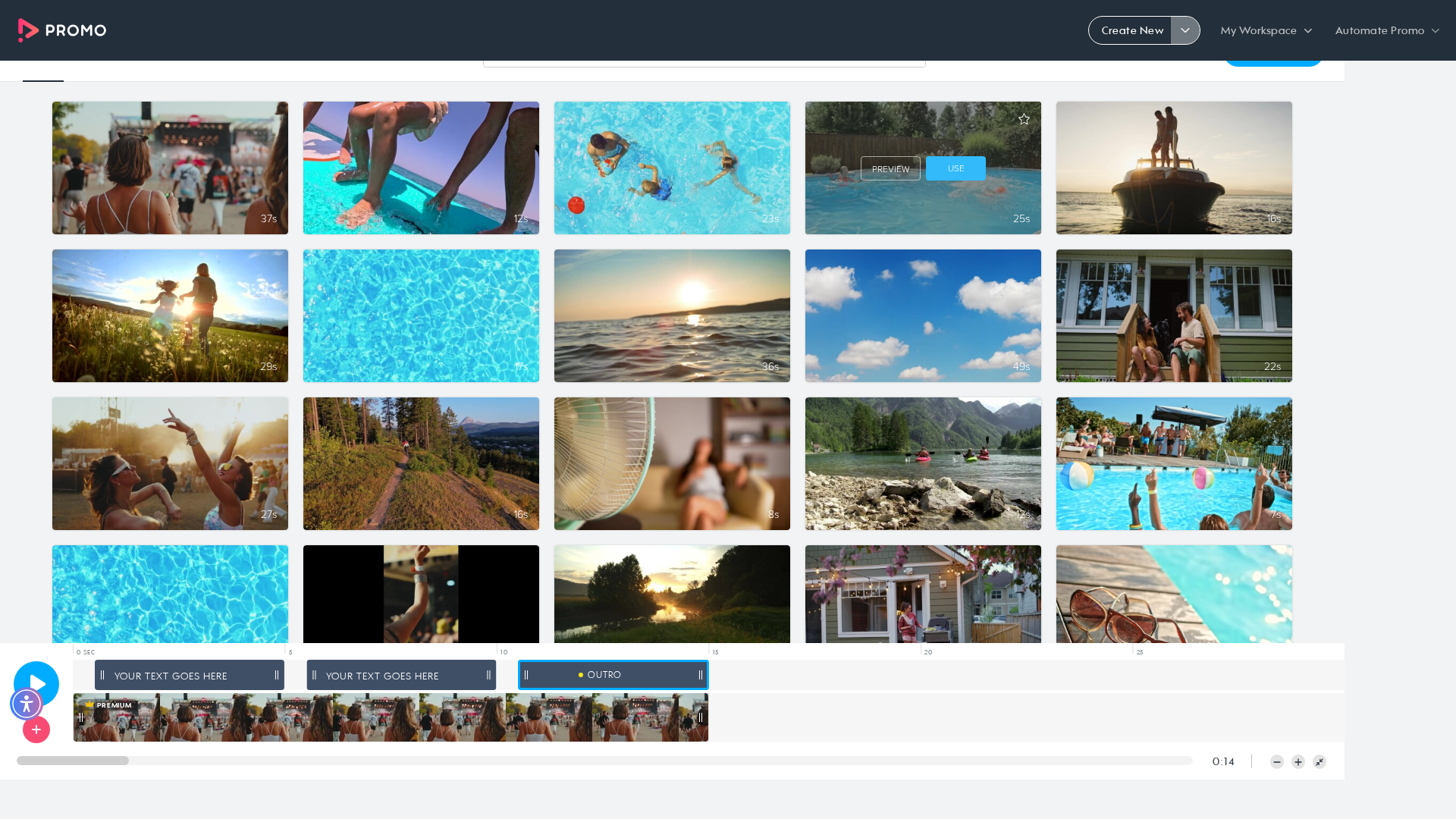1456x819 pixels.
Task: Zoom out the timeline with minus icon
Action: [1277, 762]
